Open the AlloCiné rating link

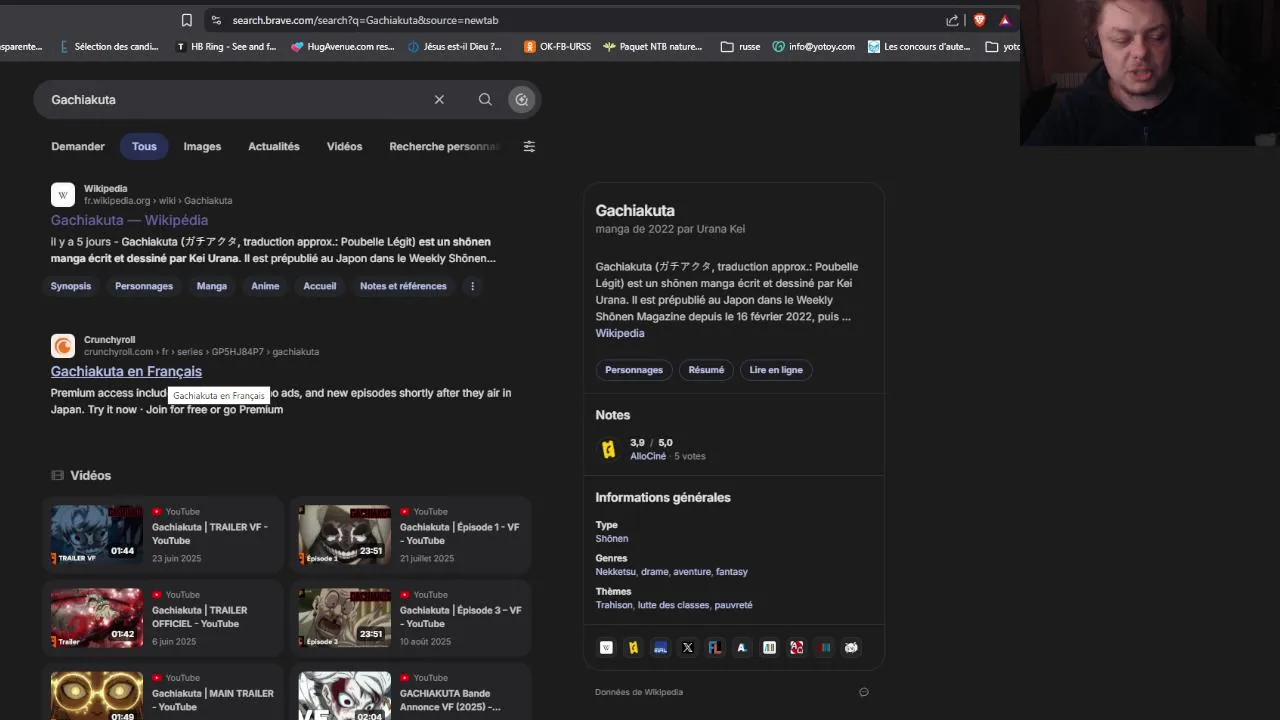click(x=648, y=456)
